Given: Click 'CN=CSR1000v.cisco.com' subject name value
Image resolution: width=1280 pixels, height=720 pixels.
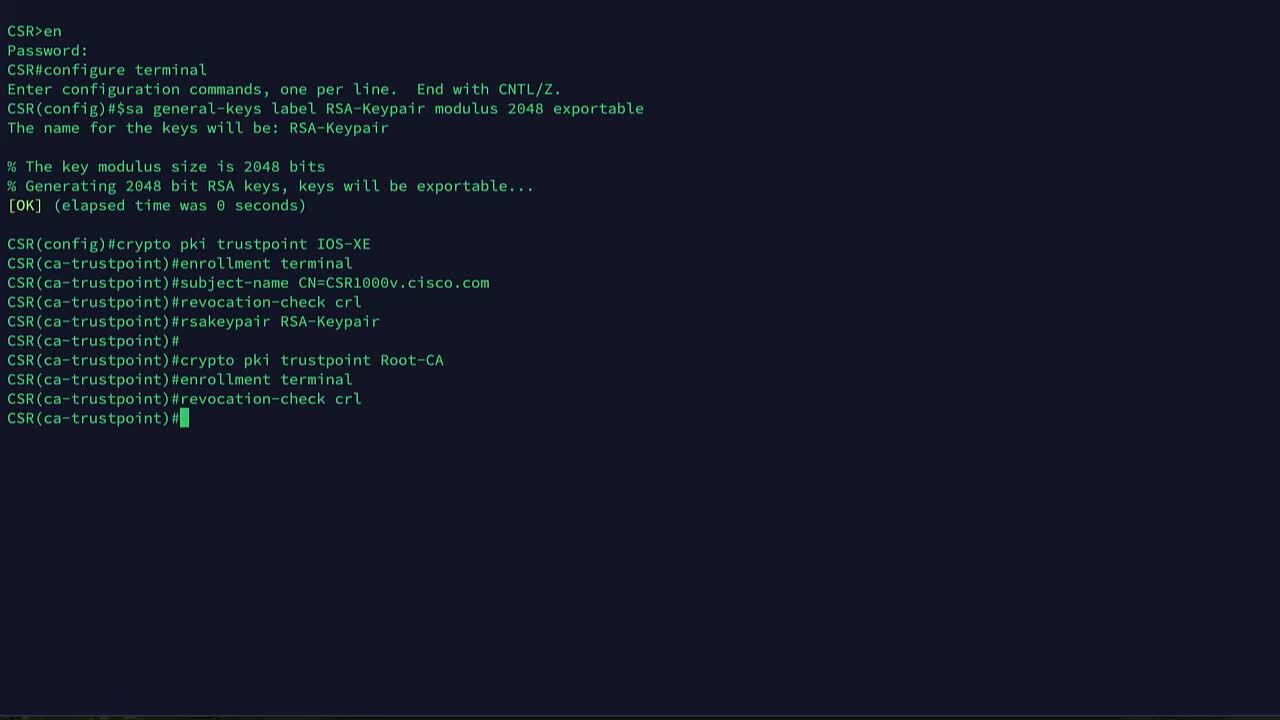Looking at the screenshot, I should (394, 283).
